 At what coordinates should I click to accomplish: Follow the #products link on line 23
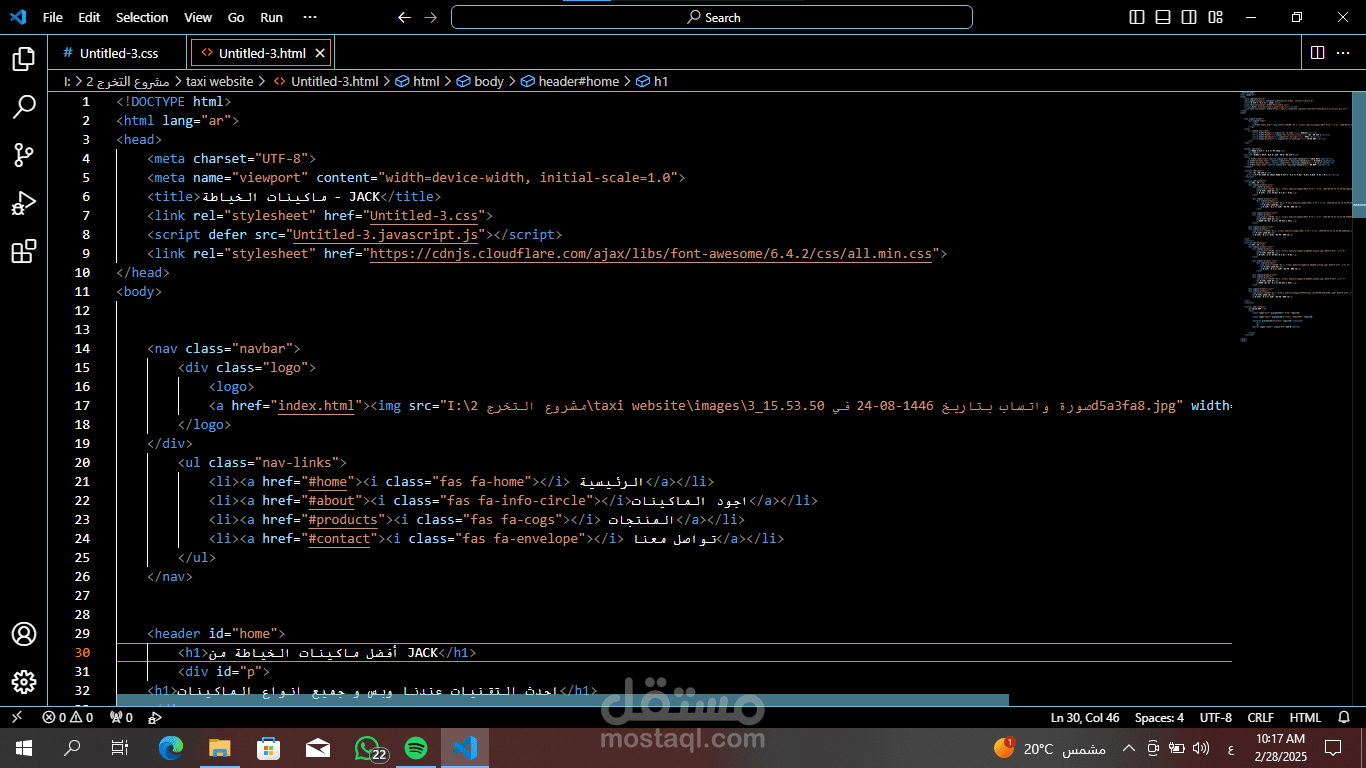(343, 519)
